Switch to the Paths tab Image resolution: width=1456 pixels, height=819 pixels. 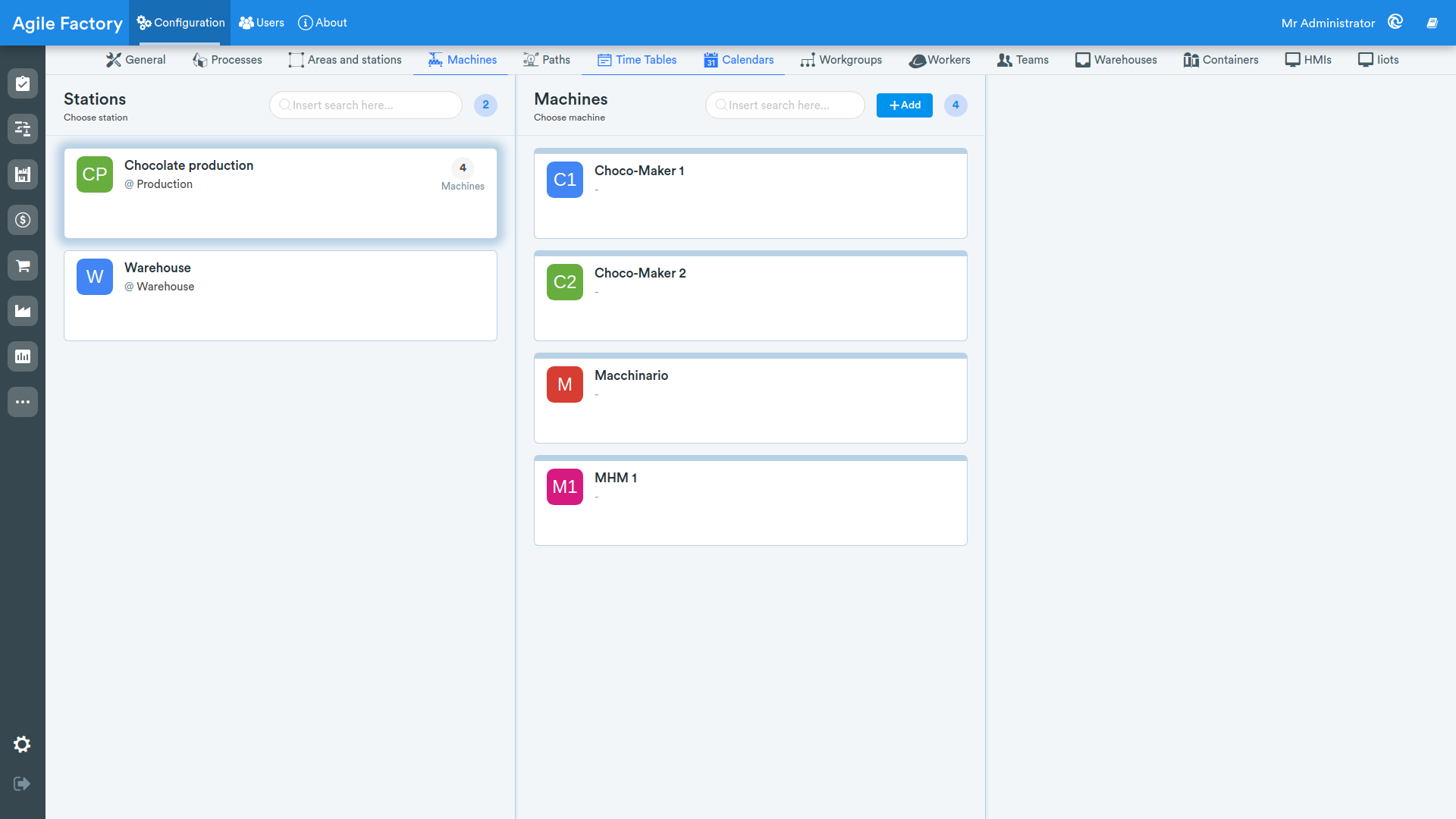tap(547, 60)
